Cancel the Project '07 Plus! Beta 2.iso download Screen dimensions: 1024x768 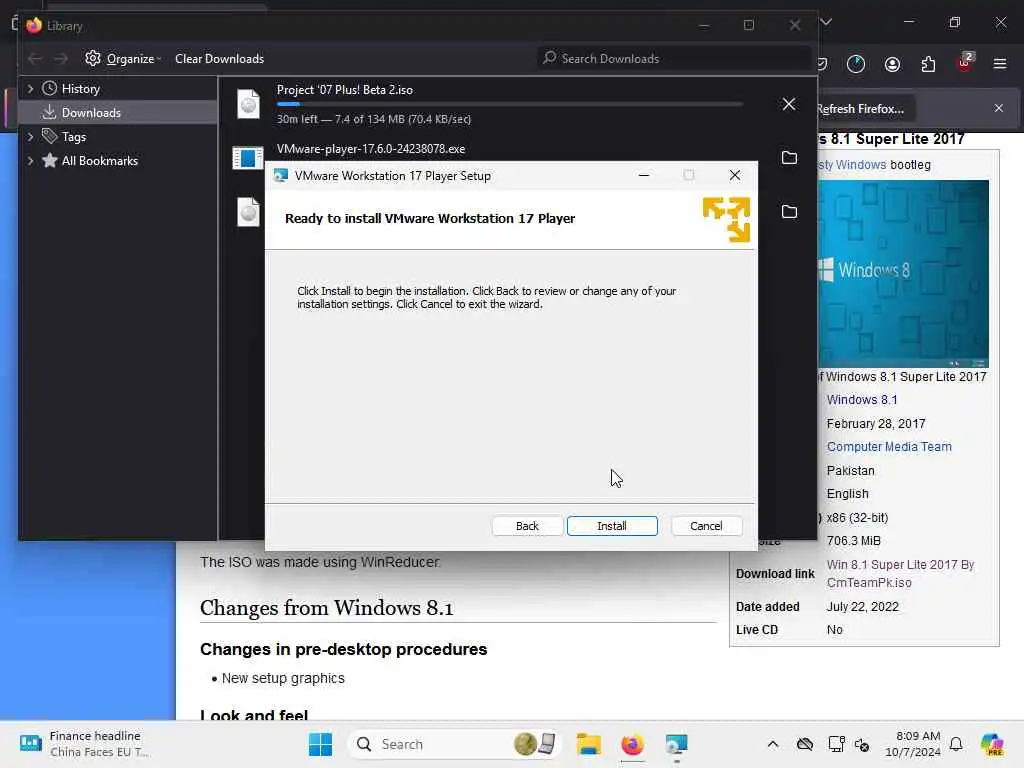(789, 104)
